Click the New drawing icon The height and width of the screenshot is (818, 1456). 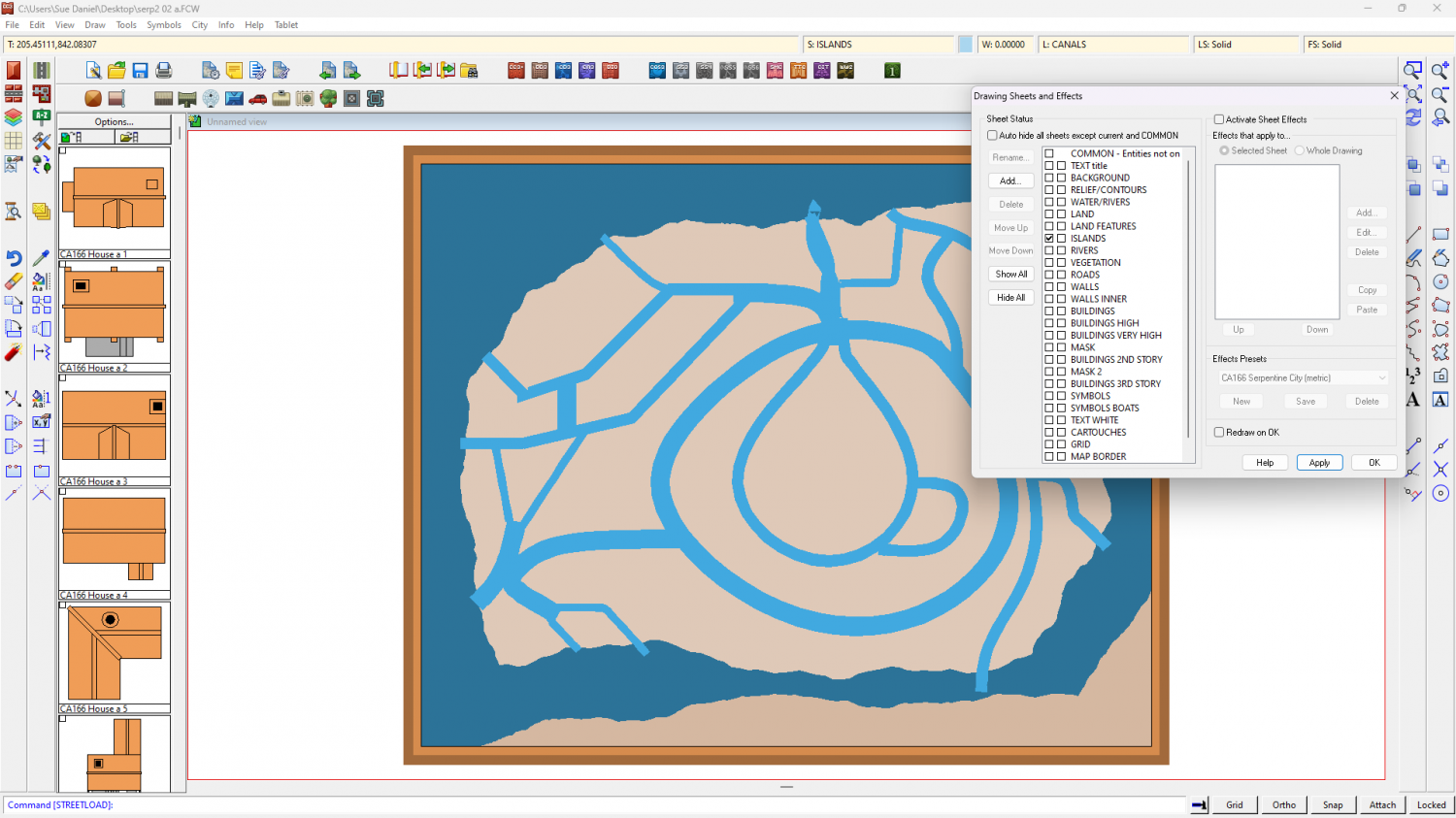pyautogui.click(x=93, y=70)
